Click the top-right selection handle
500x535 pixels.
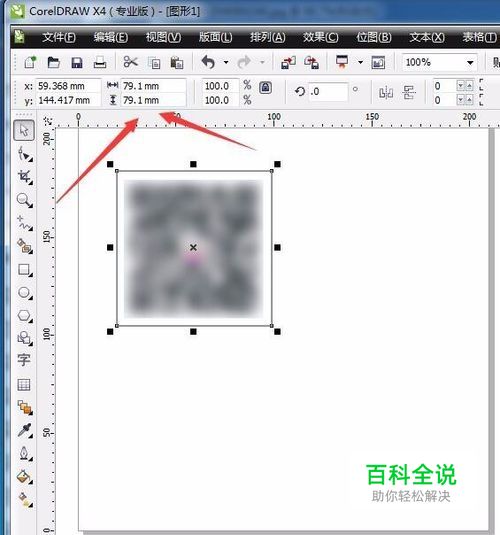(277, 164)
